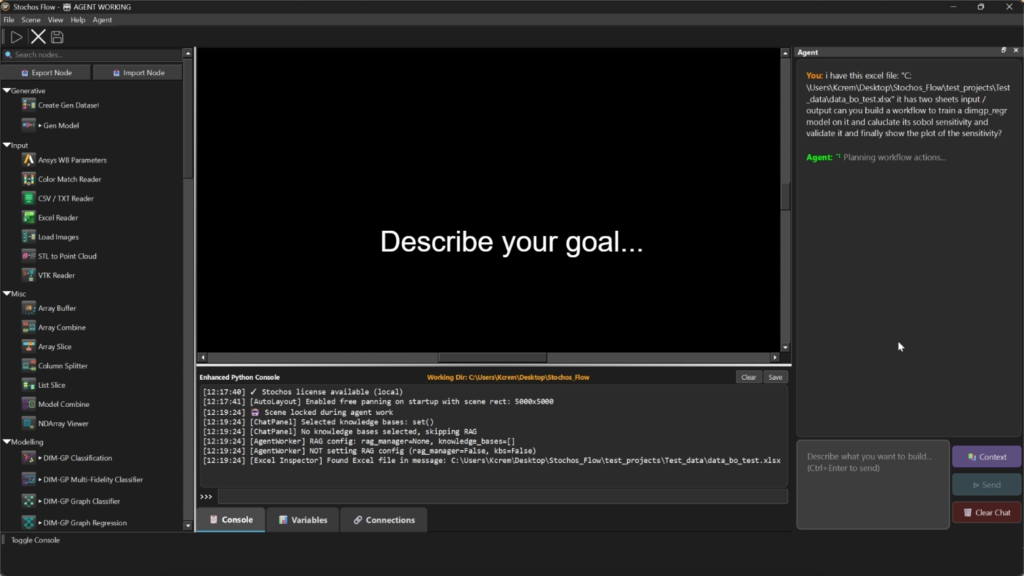The image size is (1024, 576).
Task: Pick the STL to Point Cloud icon
Action: click(29, 256)
